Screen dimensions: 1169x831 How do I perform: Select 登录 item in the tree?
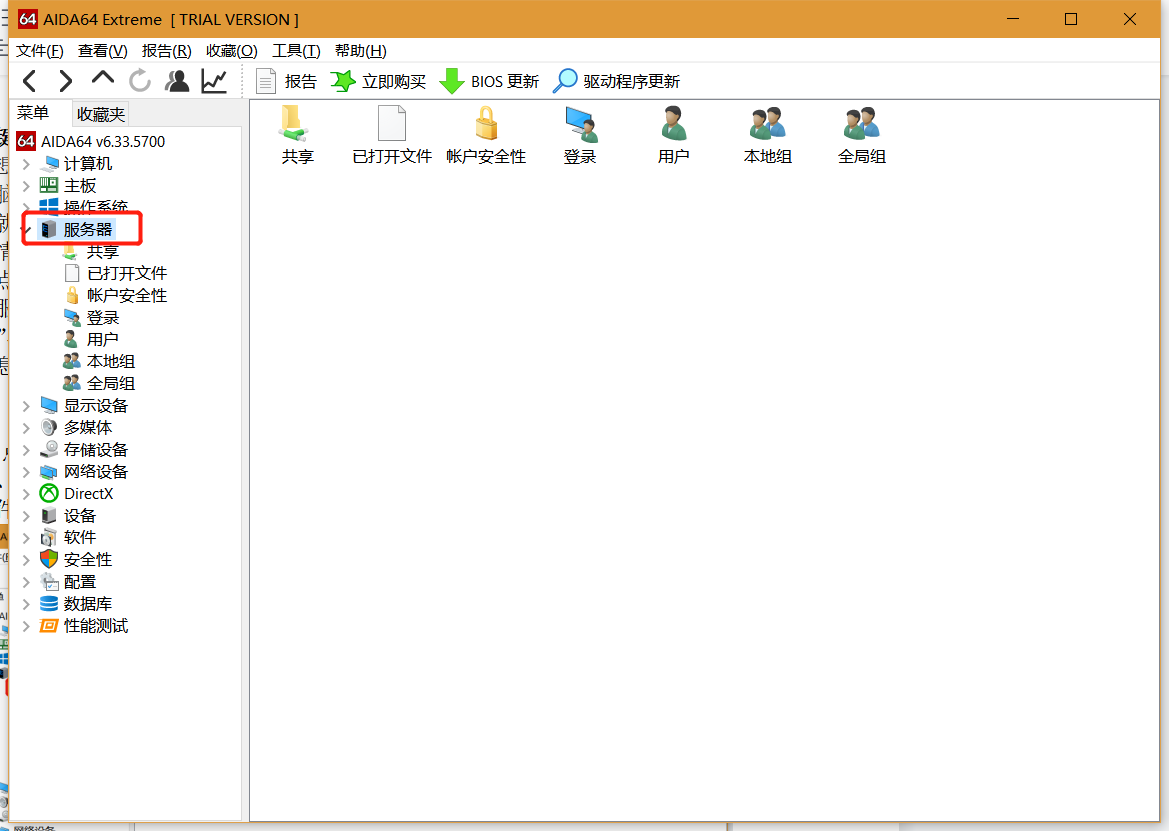tap(102, 318)
